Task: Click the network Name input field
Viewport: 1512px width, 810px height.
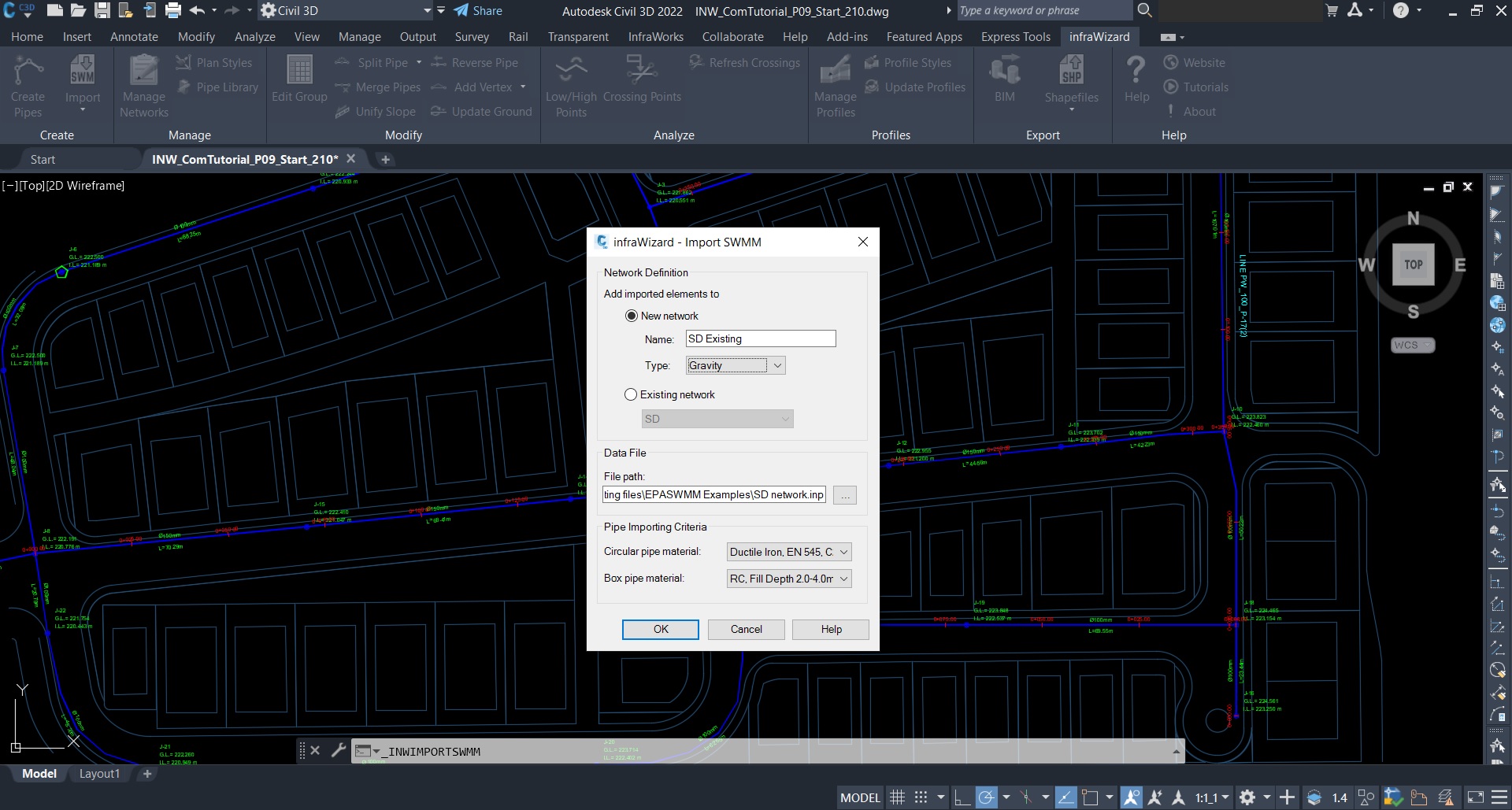Action: [x=760, y=338]
